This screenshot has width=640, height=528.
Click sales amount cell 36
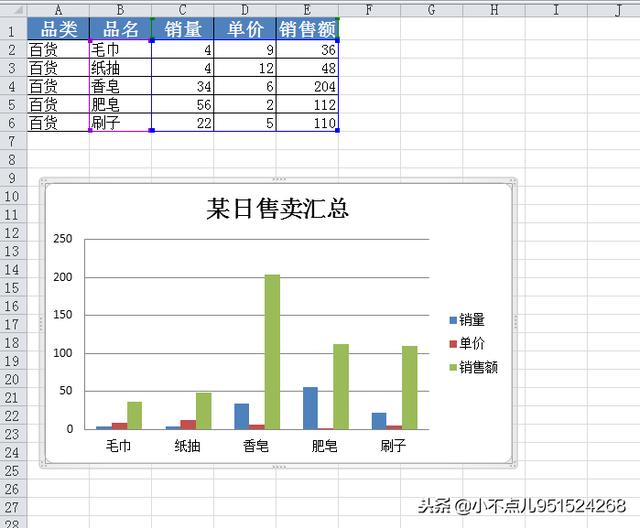[x=307, y=49]
